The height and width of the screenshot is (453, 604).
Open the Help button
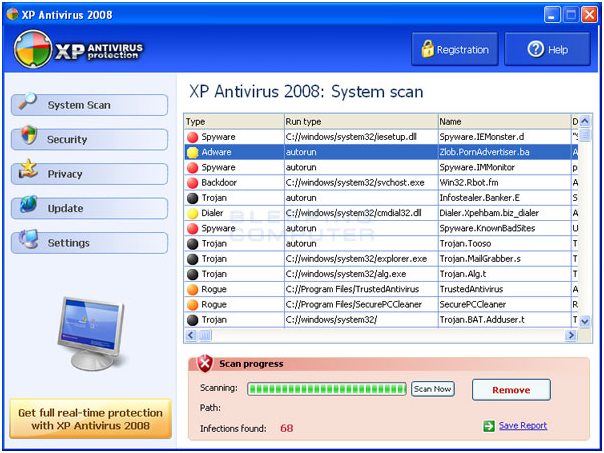click(x=547, y=49)
